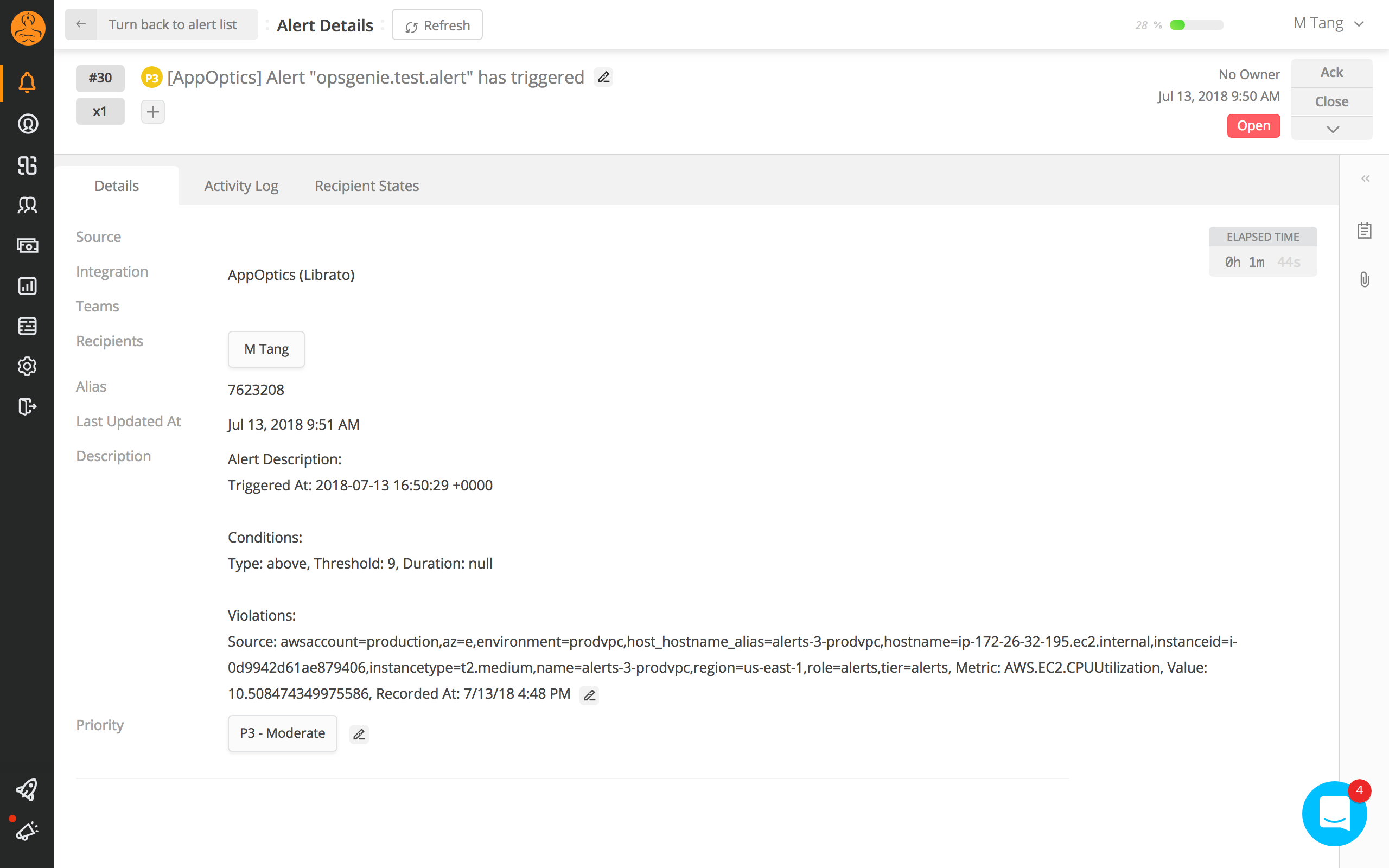Click the Close button on the alert

click(x=1332, y=100)
